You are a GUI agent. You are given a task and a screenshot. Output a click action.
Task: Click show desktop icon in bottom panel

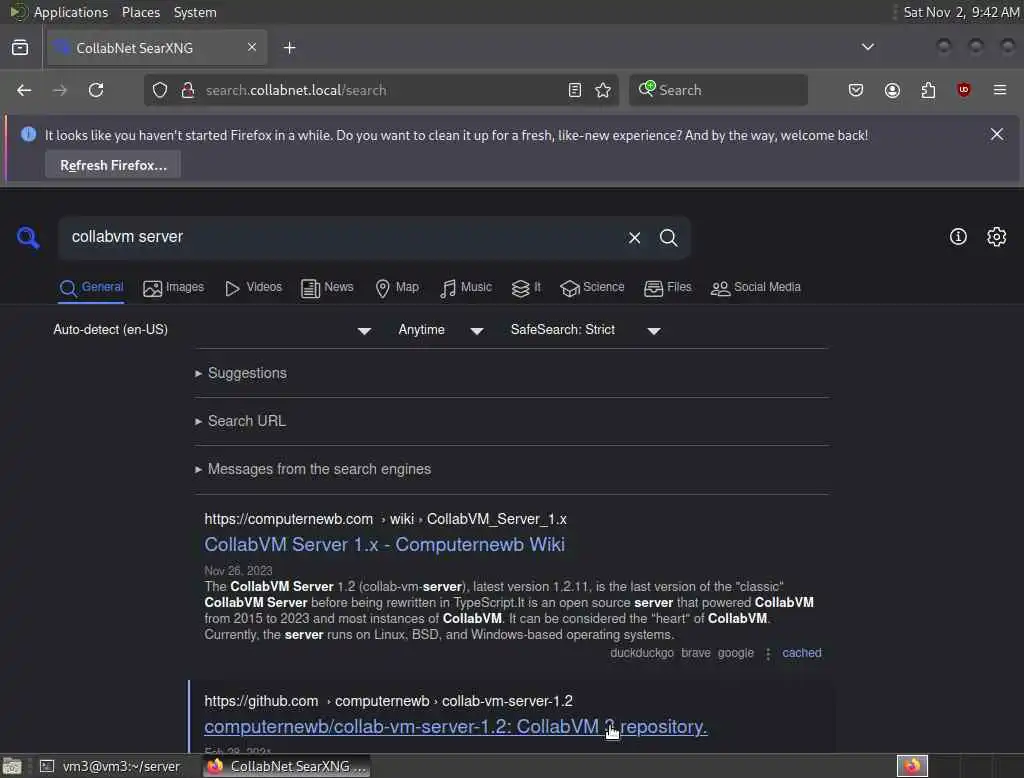[x=12, y=766]
